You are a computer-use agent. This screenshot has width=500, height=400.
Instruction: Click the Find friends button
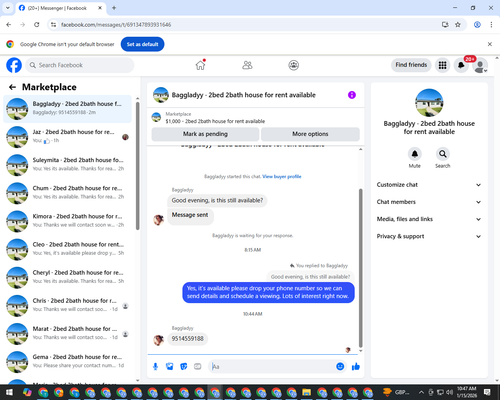coord(411,65)
